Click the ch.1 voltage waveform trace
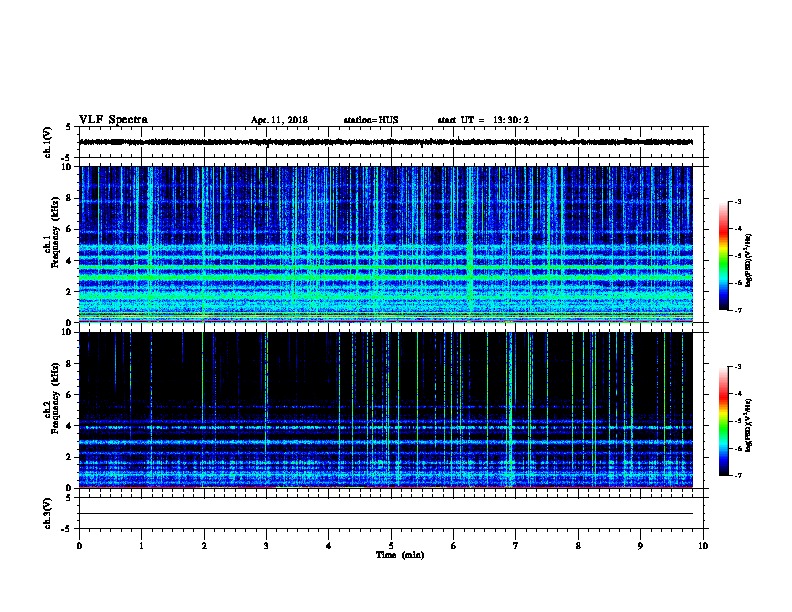Viewport: 792px width, 612px height. (x=386, y=142)
